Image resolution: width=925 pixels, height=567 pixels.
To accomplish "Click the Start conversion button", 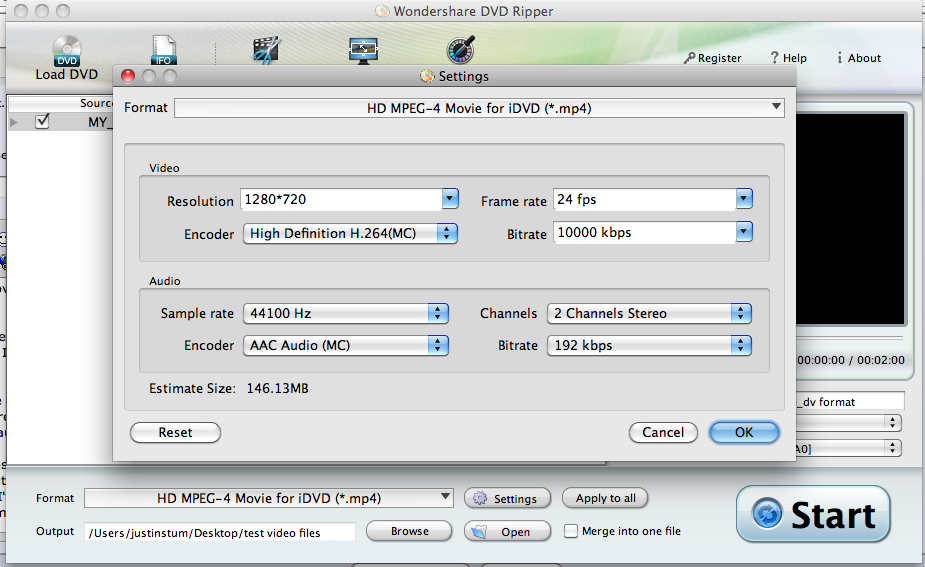I will 813,514.
